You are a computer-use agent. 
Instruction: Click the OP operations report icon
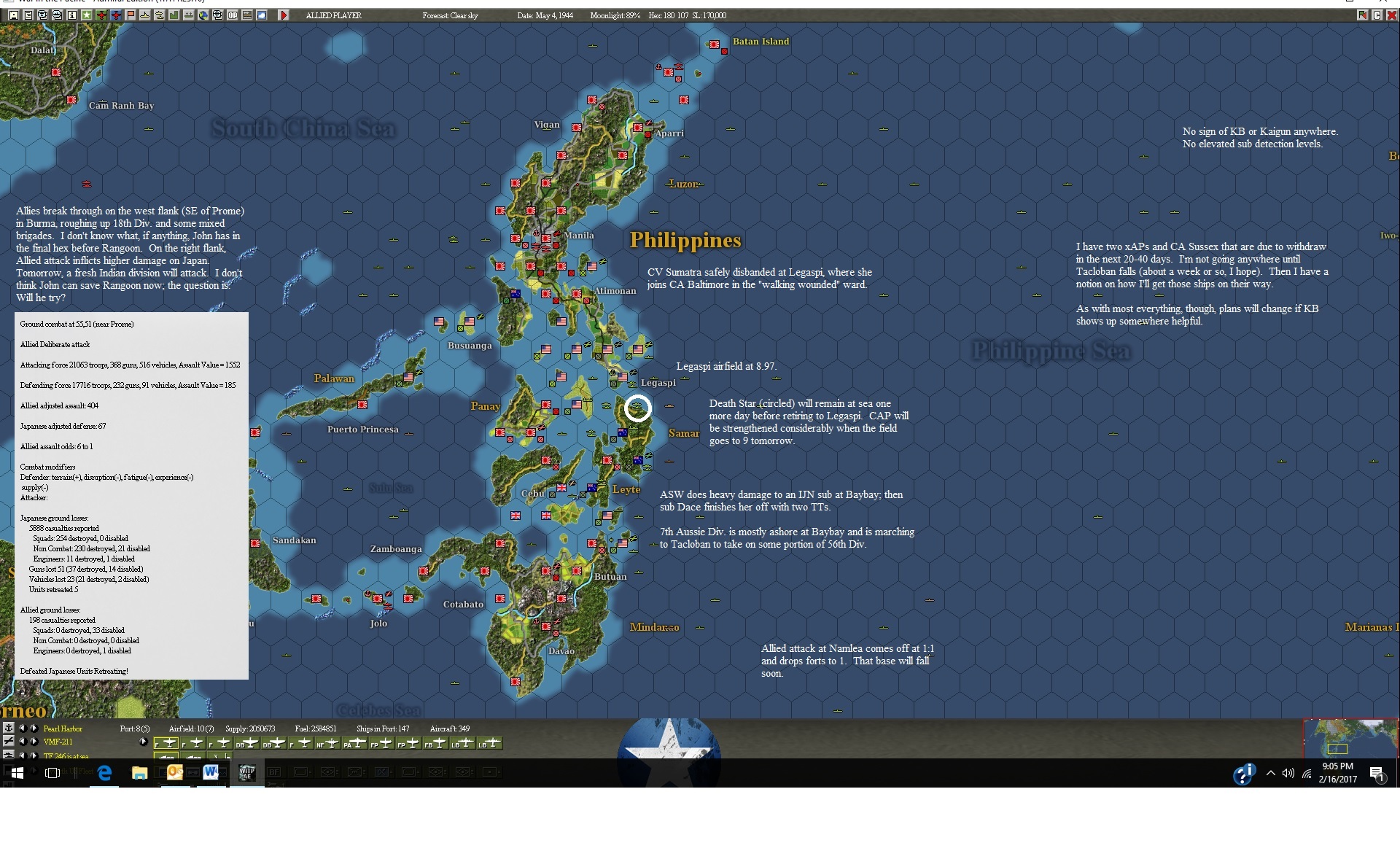pos(233,15)
